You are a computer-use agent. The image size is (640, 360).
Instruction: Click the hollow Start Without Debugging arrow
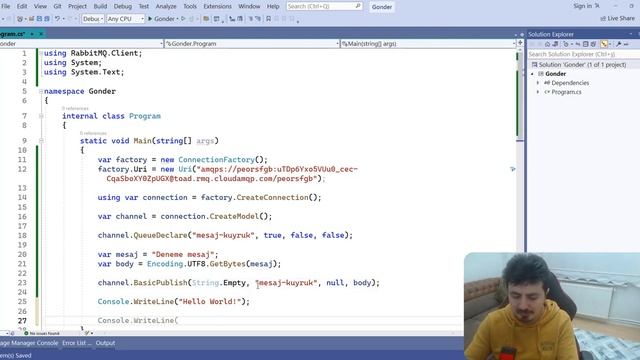pyautogui.click(x=183, y=19)
